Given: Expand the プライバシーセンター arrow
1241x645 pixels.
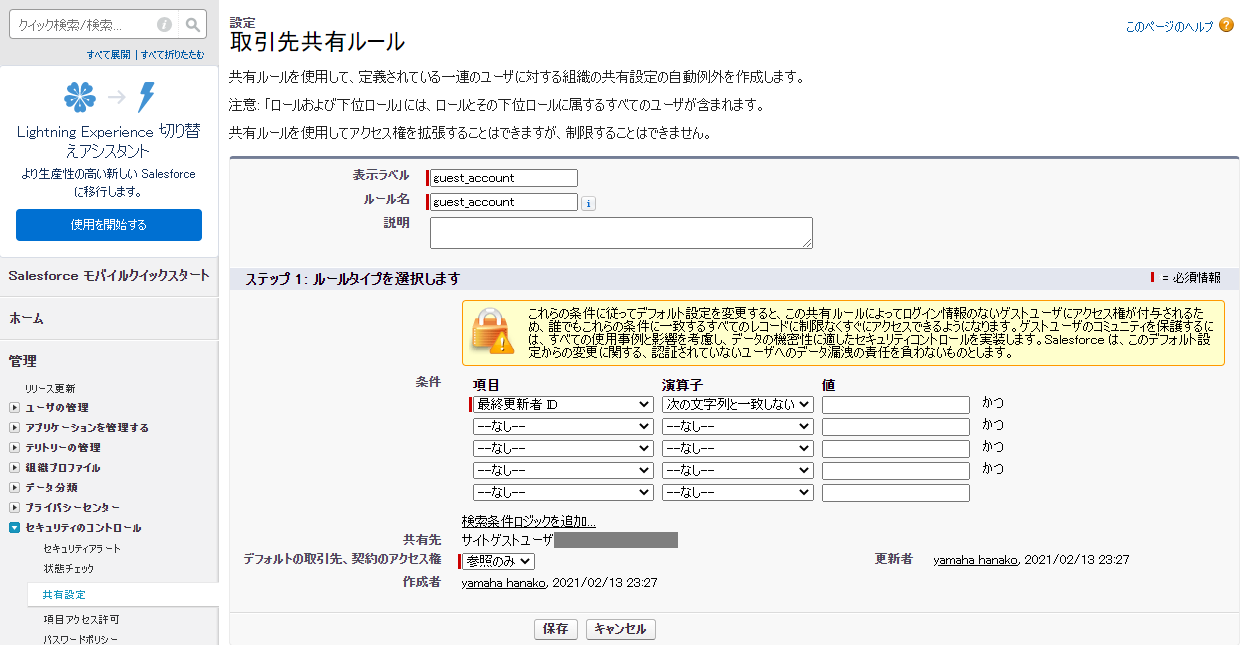Looking at the screenshot, I should [x=14, y=508].
